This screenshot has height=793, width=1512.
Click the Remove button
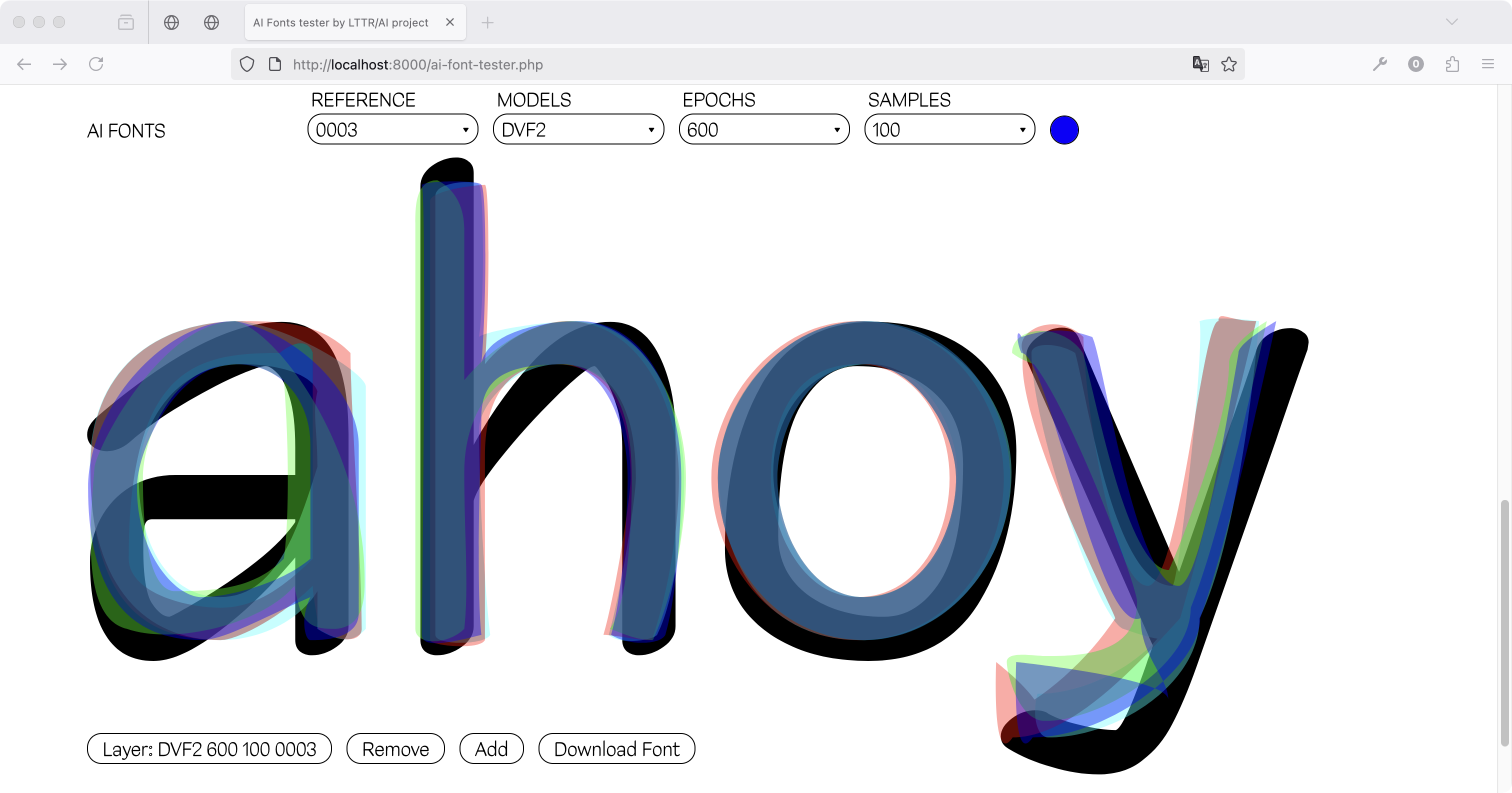(395, 748)
